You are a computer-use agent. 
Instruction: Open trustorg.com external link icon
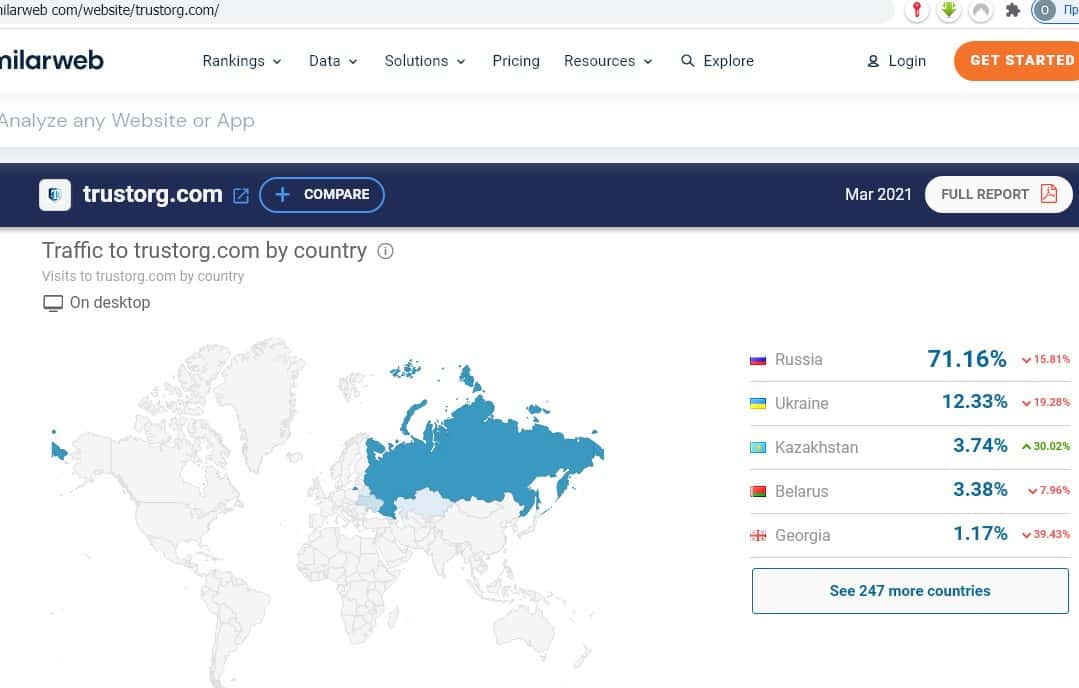pos(241,195)
